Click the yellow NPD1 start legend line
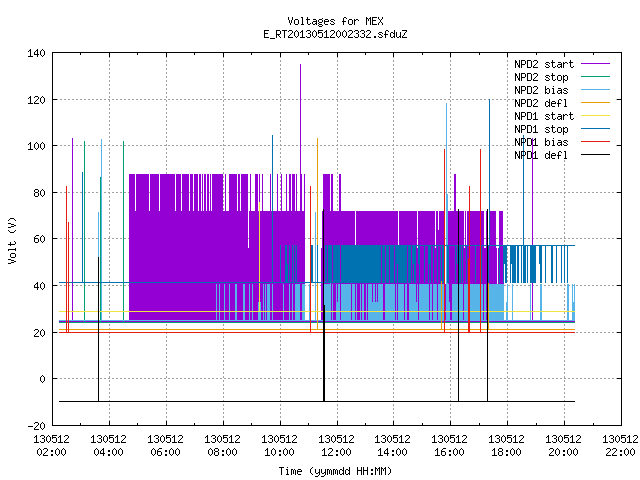Viewport: 640px width, 480px height. (595, 116)
